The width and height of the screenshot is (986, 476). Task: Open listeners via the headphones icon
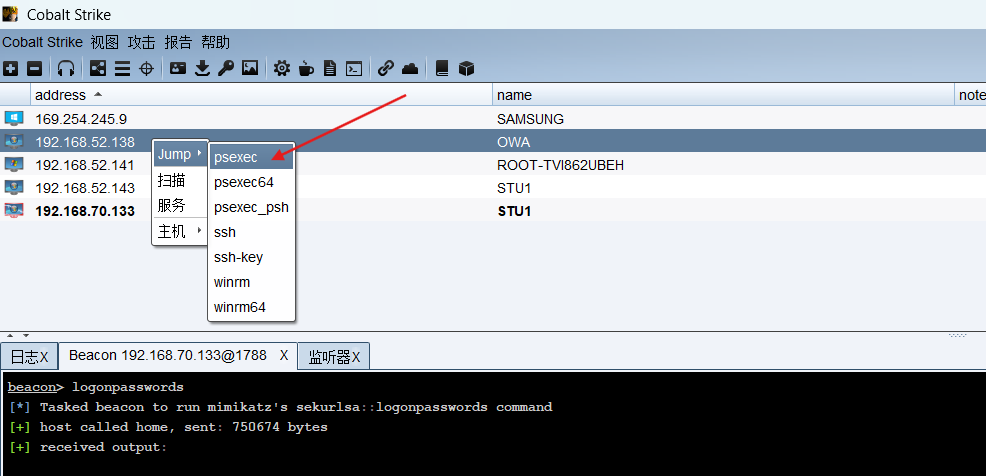[66, 69]
